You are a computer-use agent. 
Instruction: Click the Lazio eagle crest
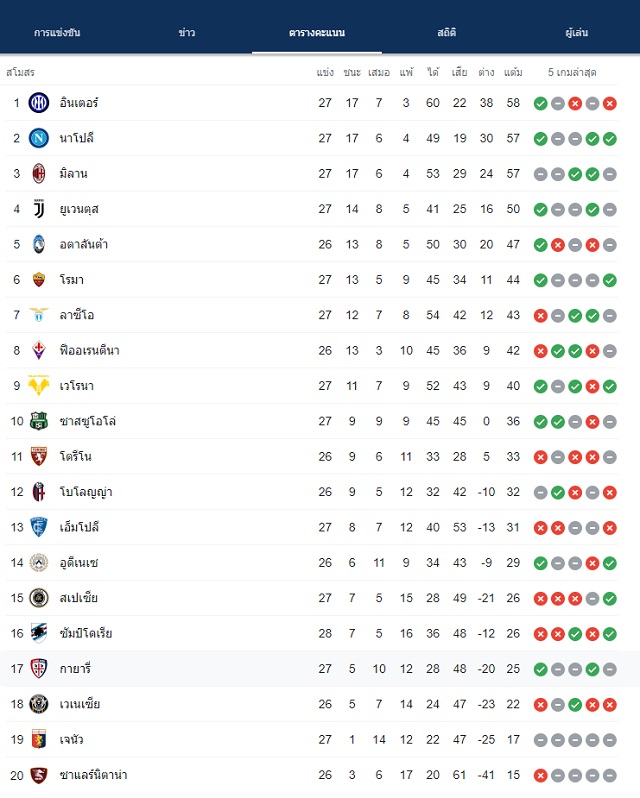(39, 315)
